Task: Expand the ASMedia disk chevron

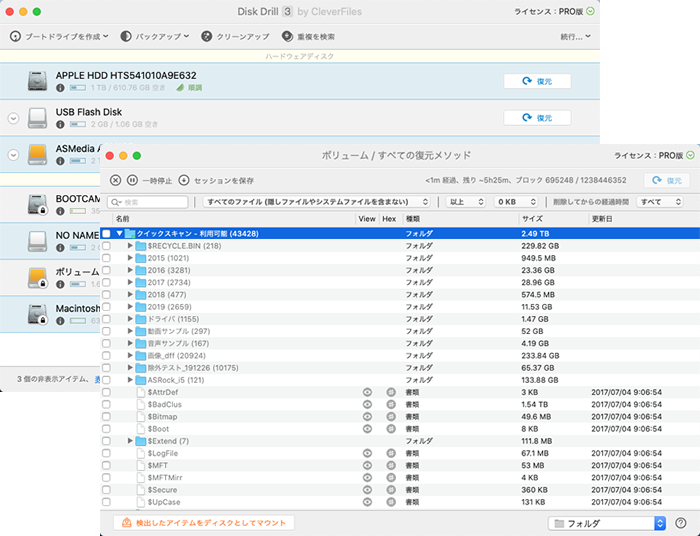Action: (13, 155)
